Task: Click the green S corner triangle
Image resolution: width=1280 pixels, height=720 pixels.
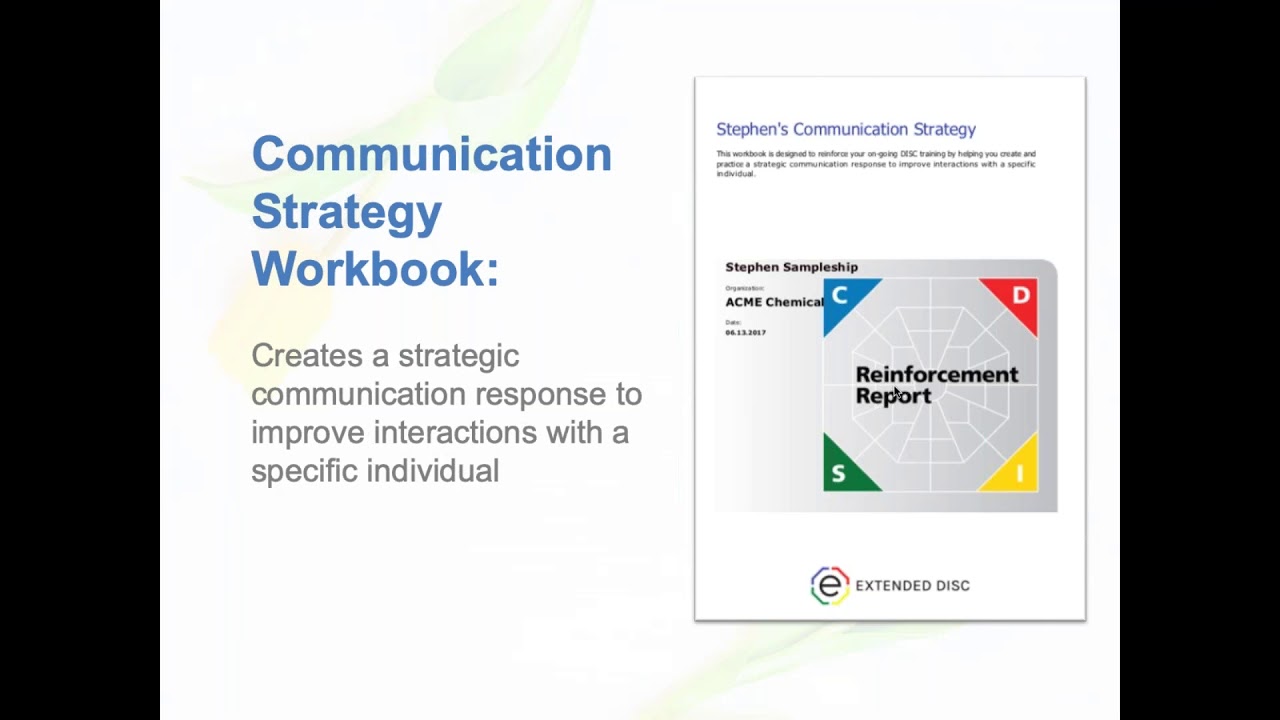Action: click(845, 469)
